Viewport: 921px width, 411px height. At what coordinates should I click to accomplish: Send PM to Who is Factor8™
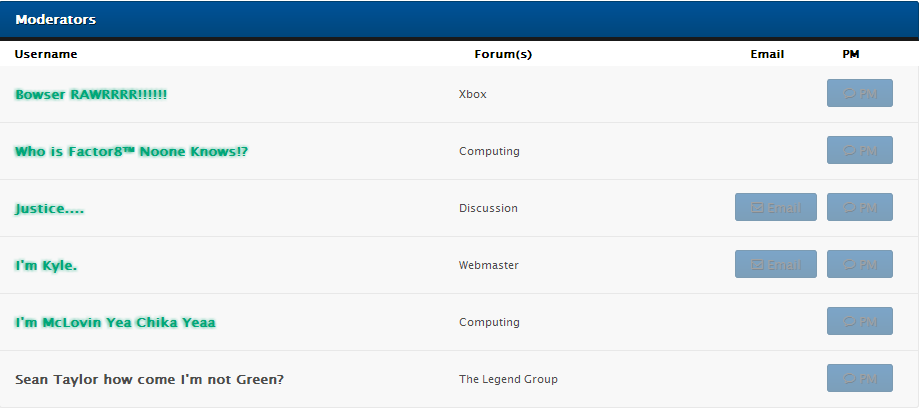point(859,150)
